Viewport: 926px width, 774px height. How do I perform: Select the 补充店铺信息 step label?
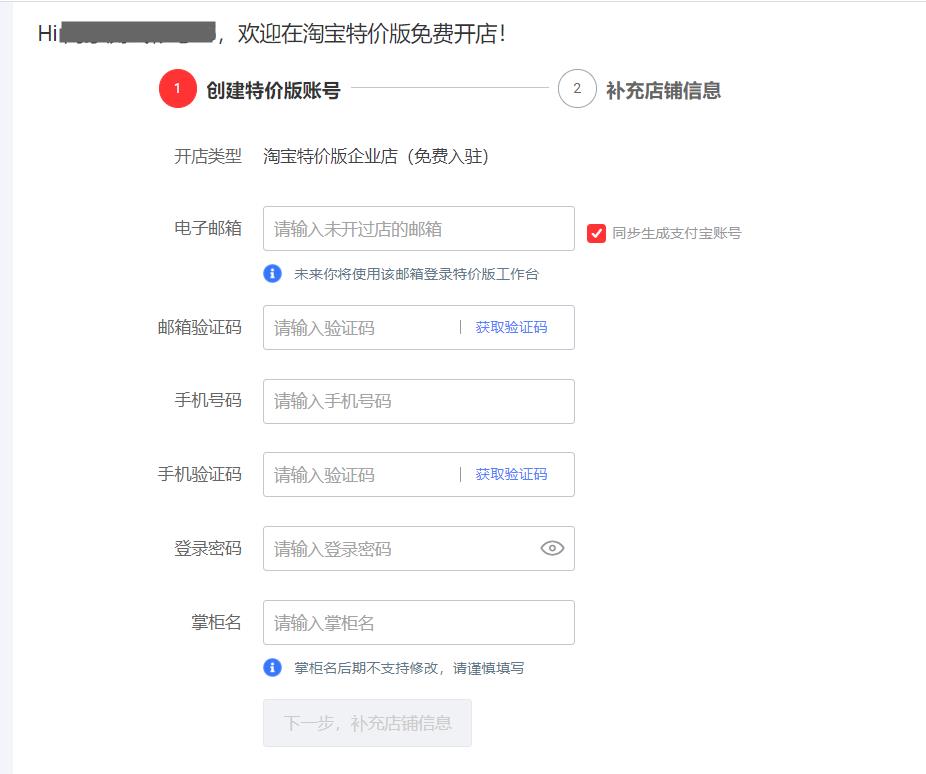(x=663, y=90)
